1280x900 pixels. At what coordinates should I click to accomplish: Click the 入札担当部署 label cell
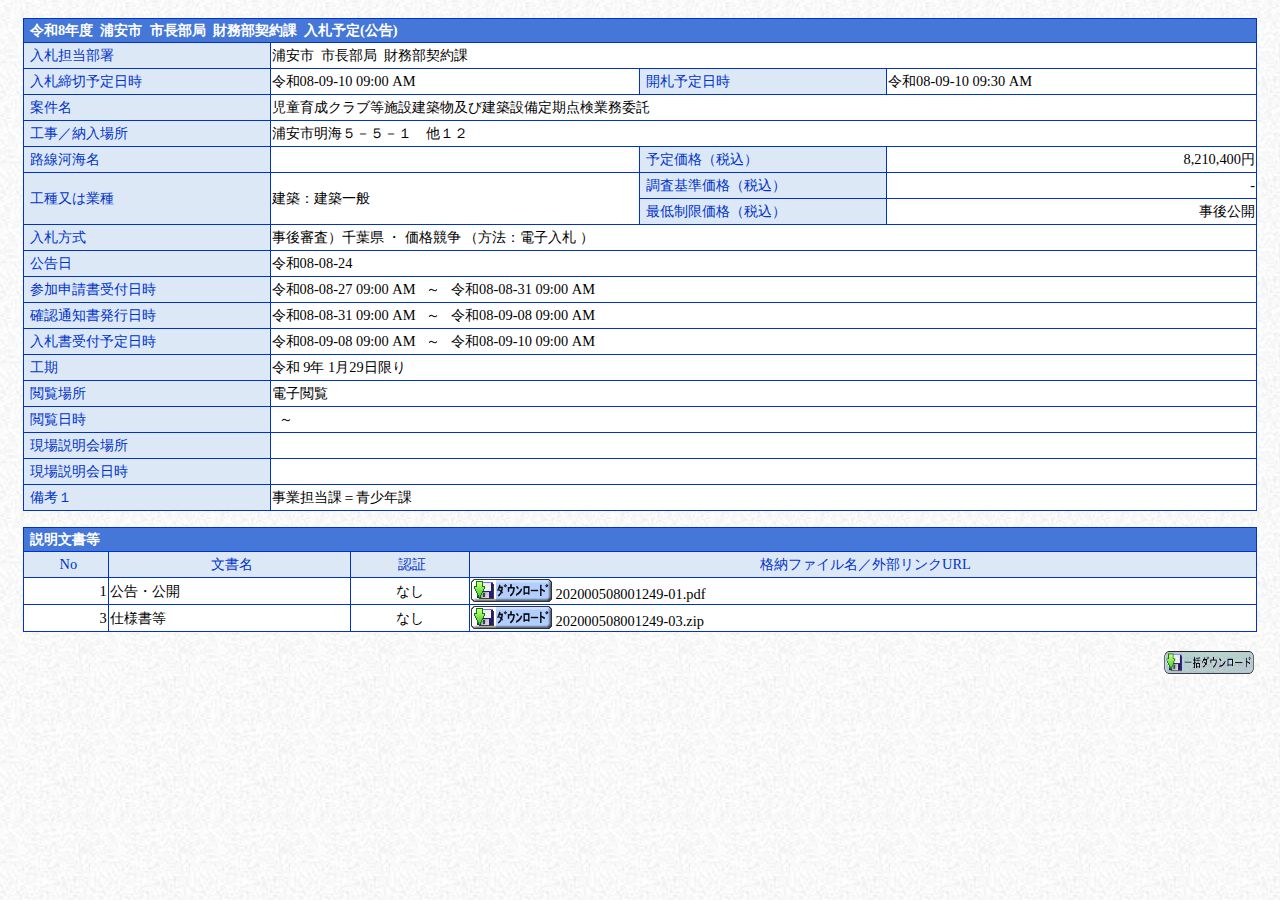point(147,56)
